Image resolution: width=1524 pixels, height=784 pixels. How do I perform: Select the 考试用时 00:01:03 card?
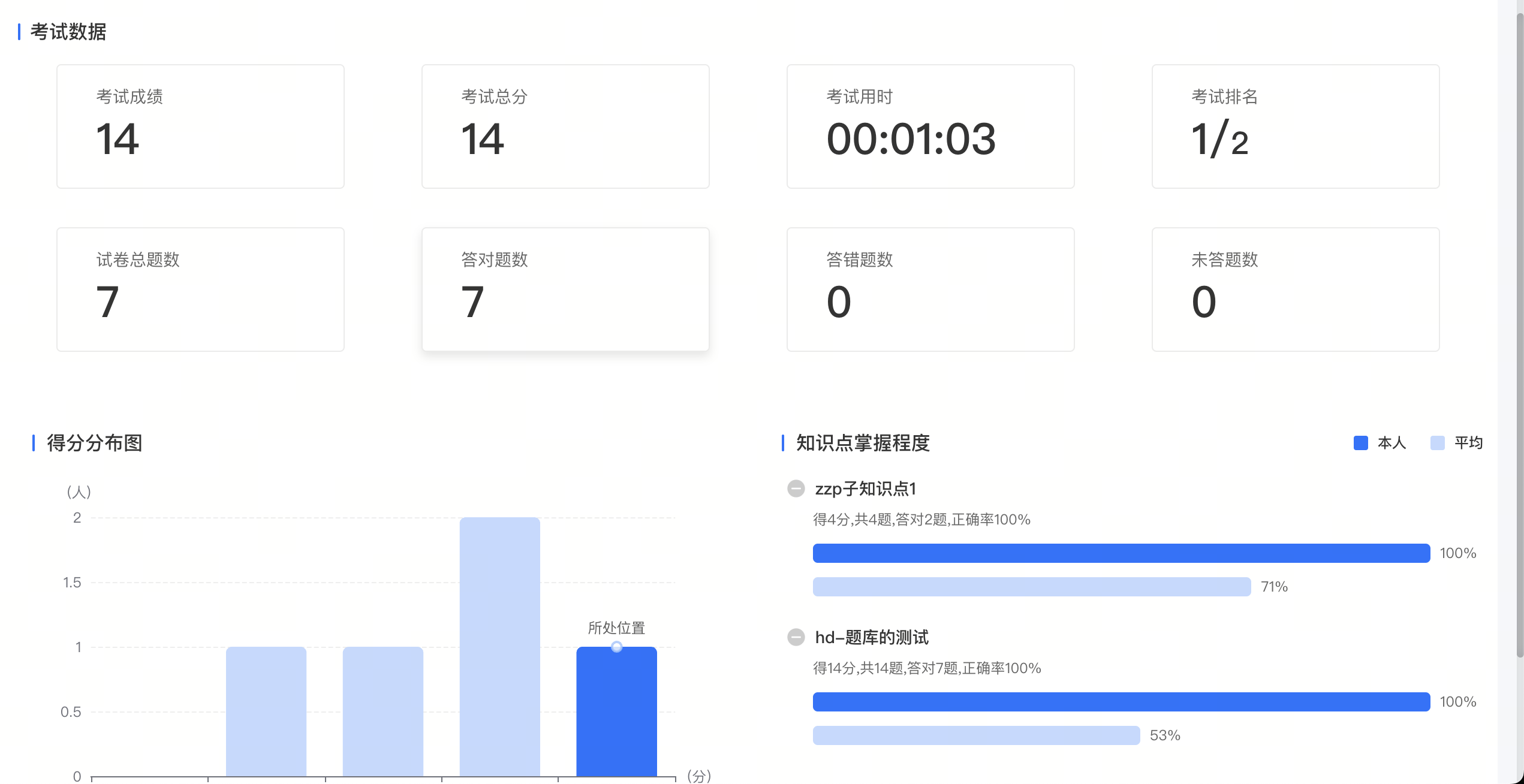click(x=930, y=126)
